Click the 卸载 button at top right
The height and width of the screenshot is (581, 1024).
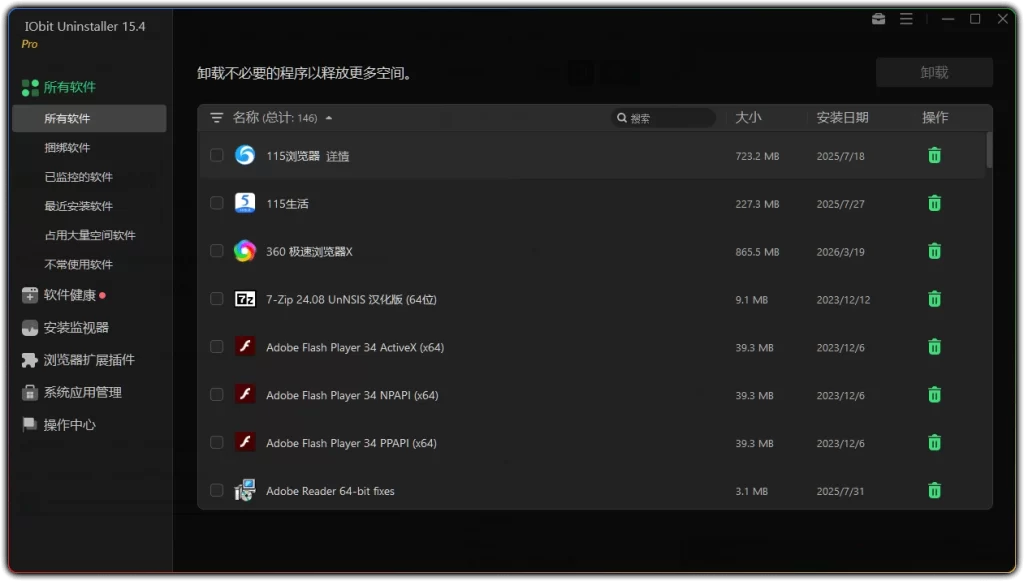[x=934, y=72]
